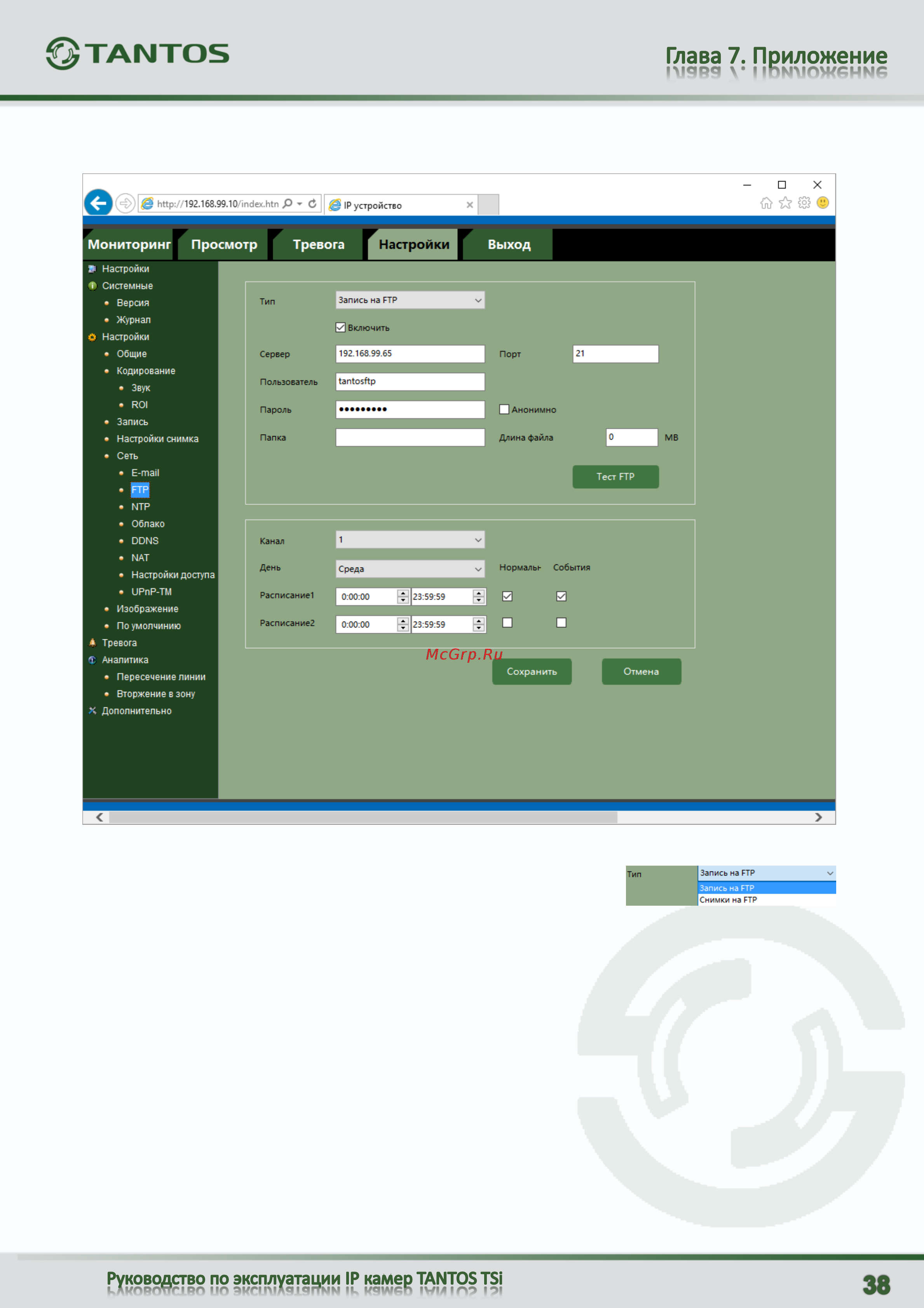Viewport: 924px width, 1308px height.
Task: Click the horizontal scrollbar thumb
Action: [363, 817]
